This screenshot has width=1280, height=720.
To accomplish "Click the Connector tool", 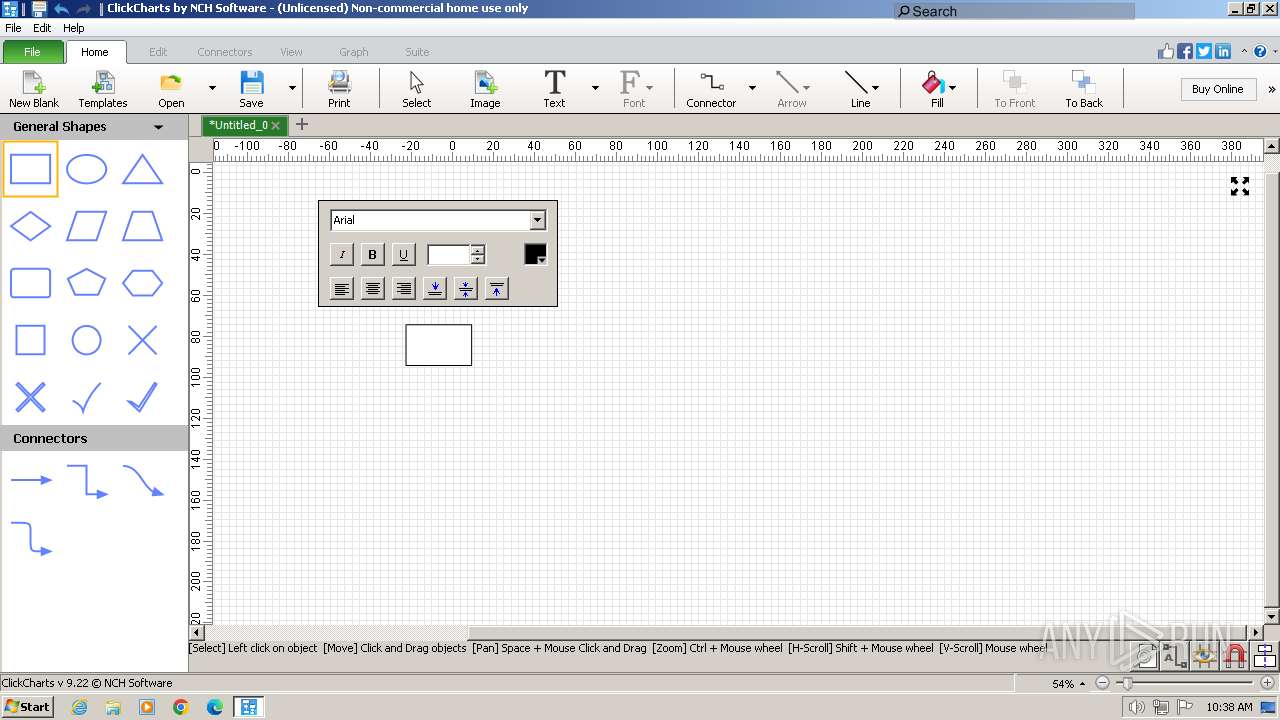I will tap(711, 89).
